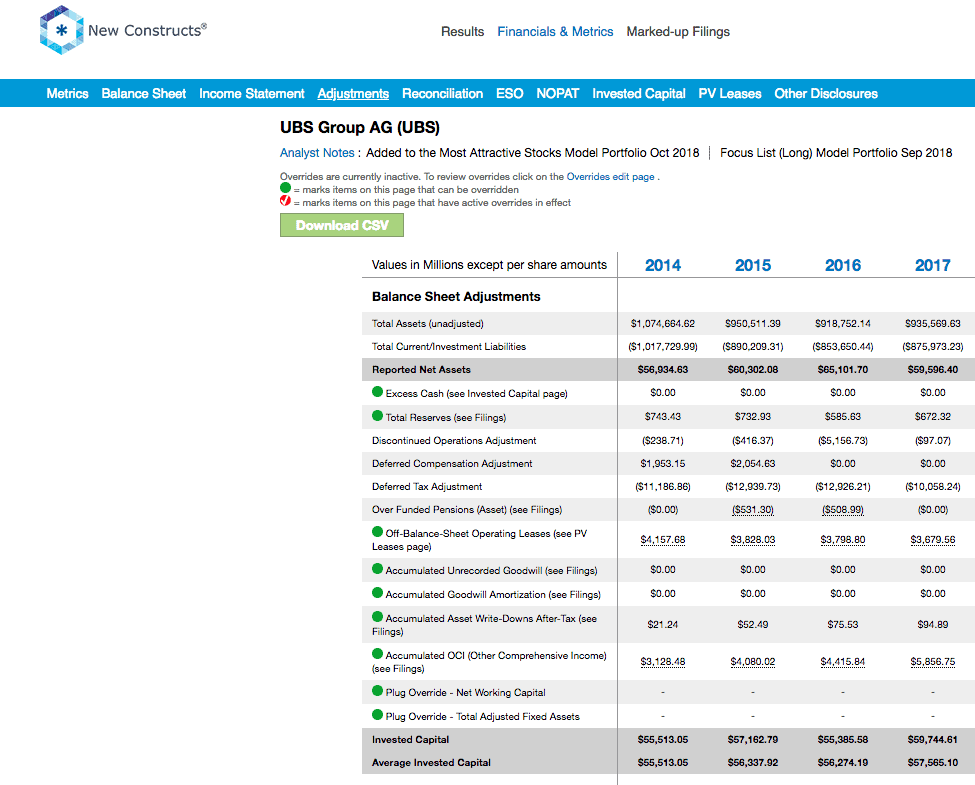The height and width of the screenshot is (785, 975).
Task: Click the UBS Group AG (UBS) heading
Action: [x=359, y=128]
